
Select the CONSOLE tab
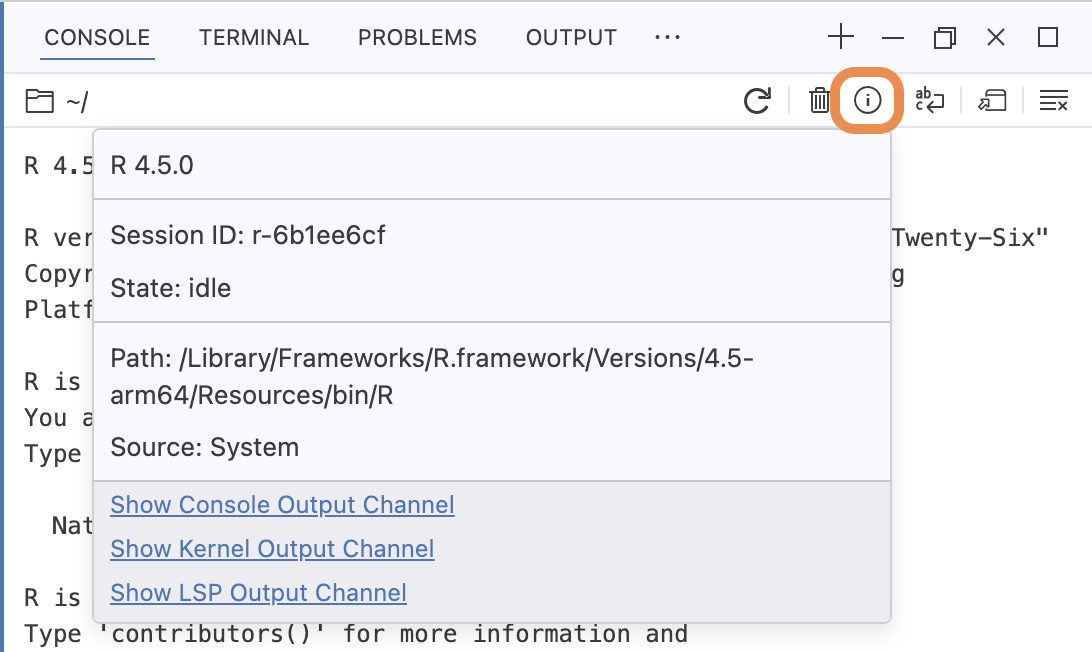click(x=98, y=38)
